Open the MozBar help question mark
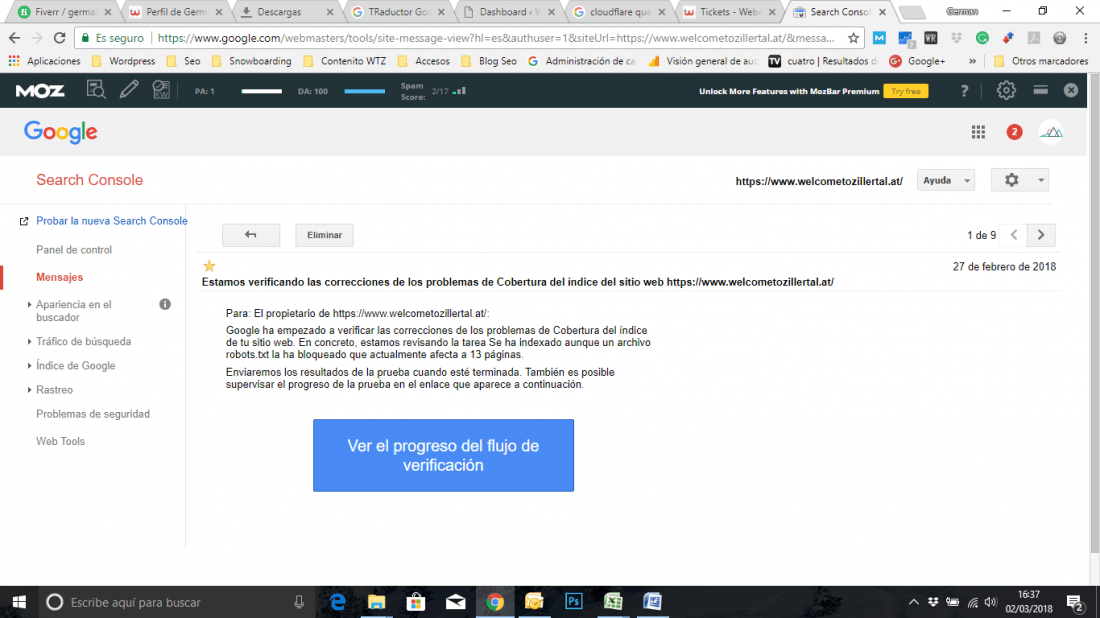The image size is (1100, 618). tap(964, 90)
